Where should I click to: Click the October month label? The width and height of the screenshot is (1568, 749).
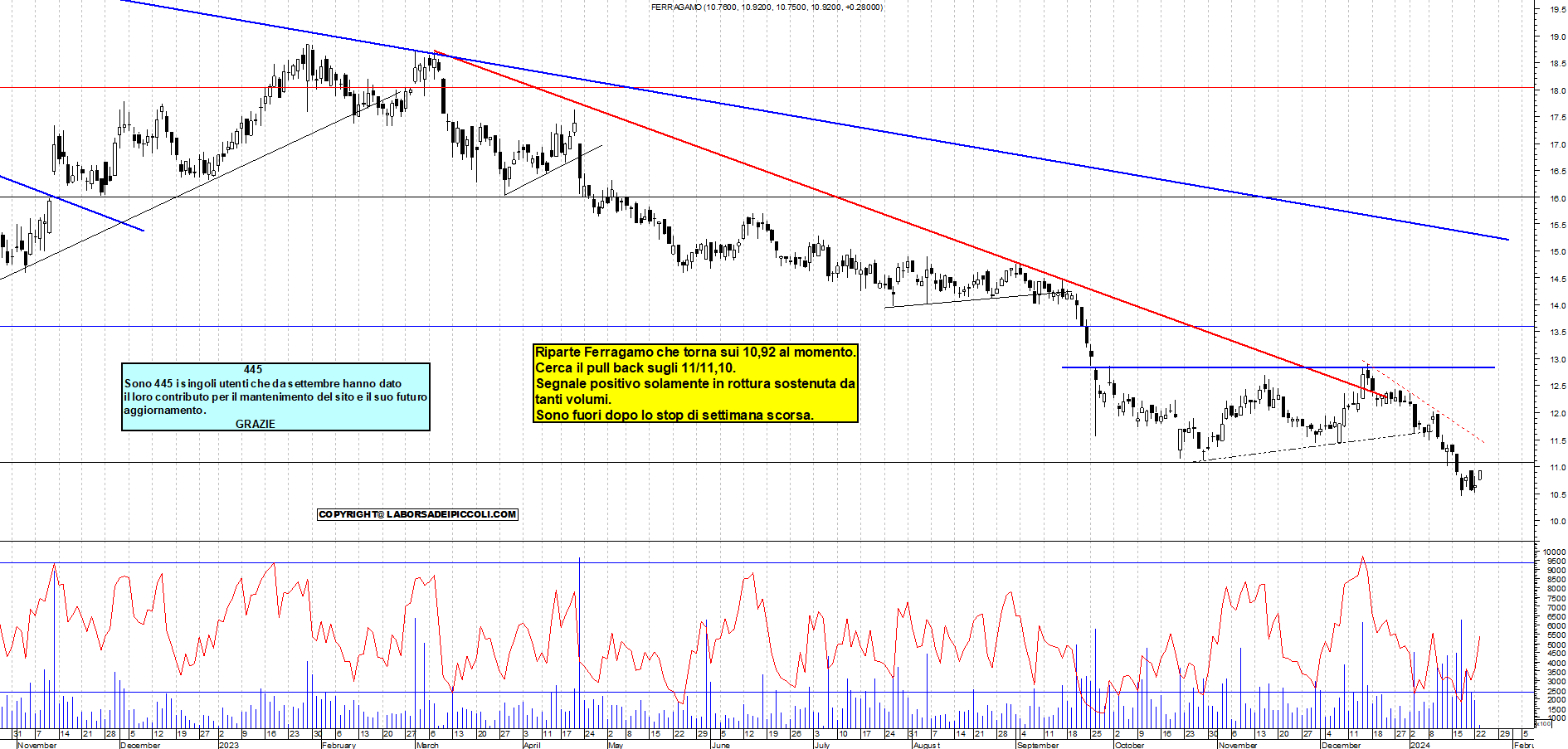(1129, 745)
